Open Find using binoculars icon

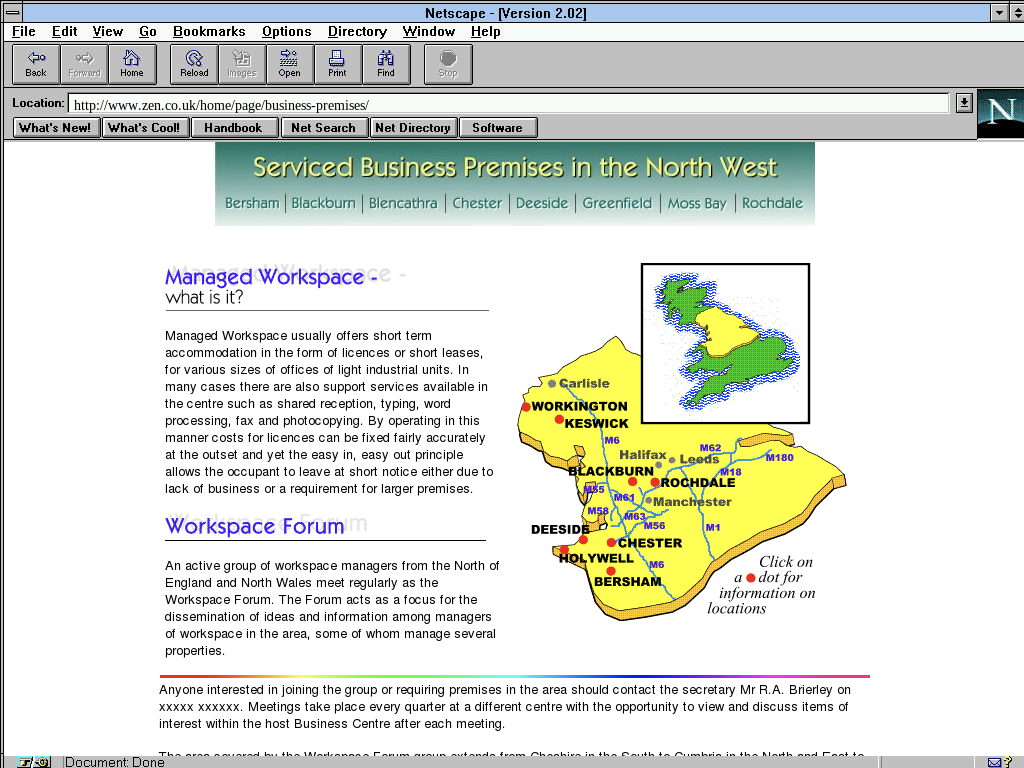pyautogui.click(x=385, y=64)
